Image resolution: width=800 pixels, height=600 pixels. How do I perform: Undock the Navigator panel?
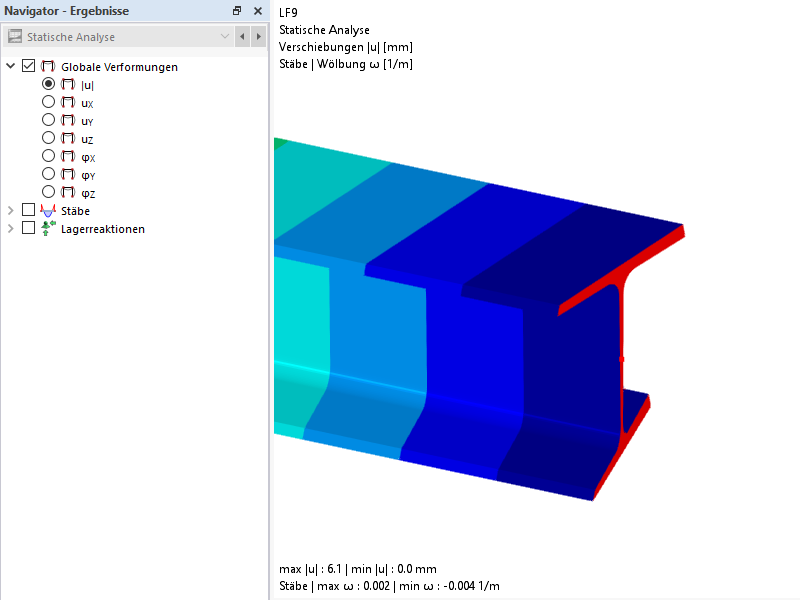click(x=237, y=11)
